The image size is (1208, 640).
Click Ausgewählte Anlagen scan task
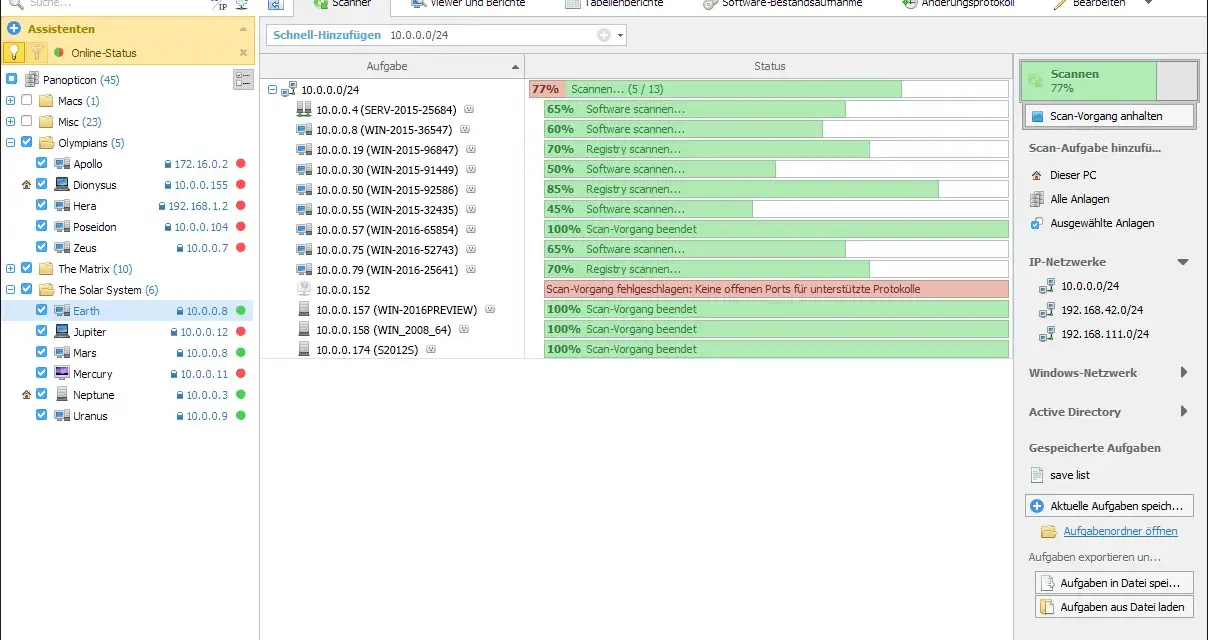tap(1091, 223)
